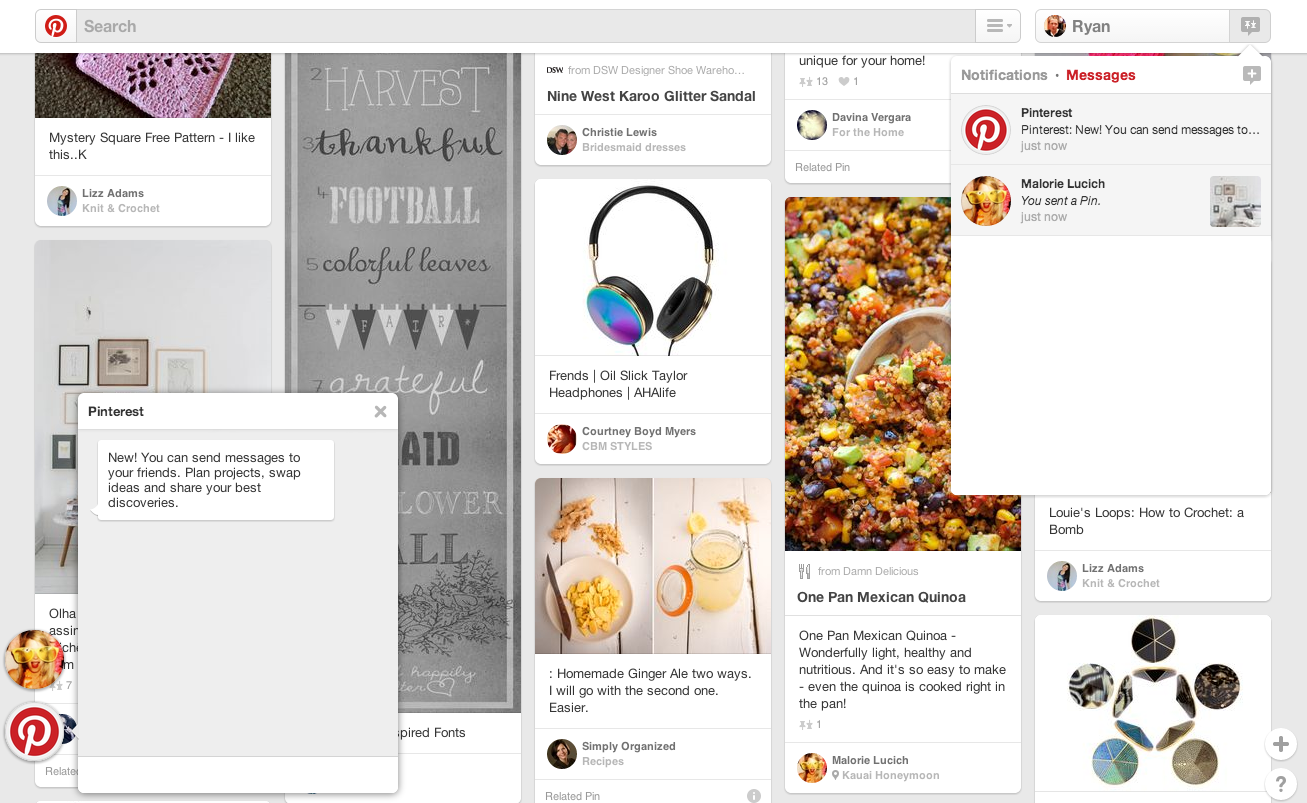Compose a new message with plus icon
1307x803 pixels.
point(1252,75)
